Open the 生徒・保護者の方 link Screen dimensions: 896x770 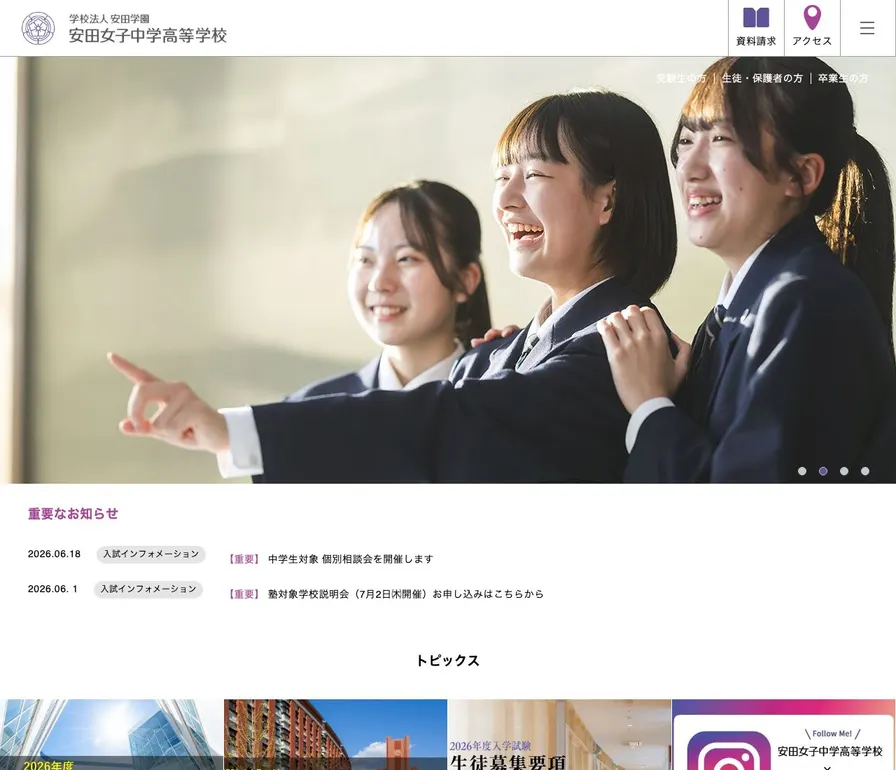pos(762,78)
